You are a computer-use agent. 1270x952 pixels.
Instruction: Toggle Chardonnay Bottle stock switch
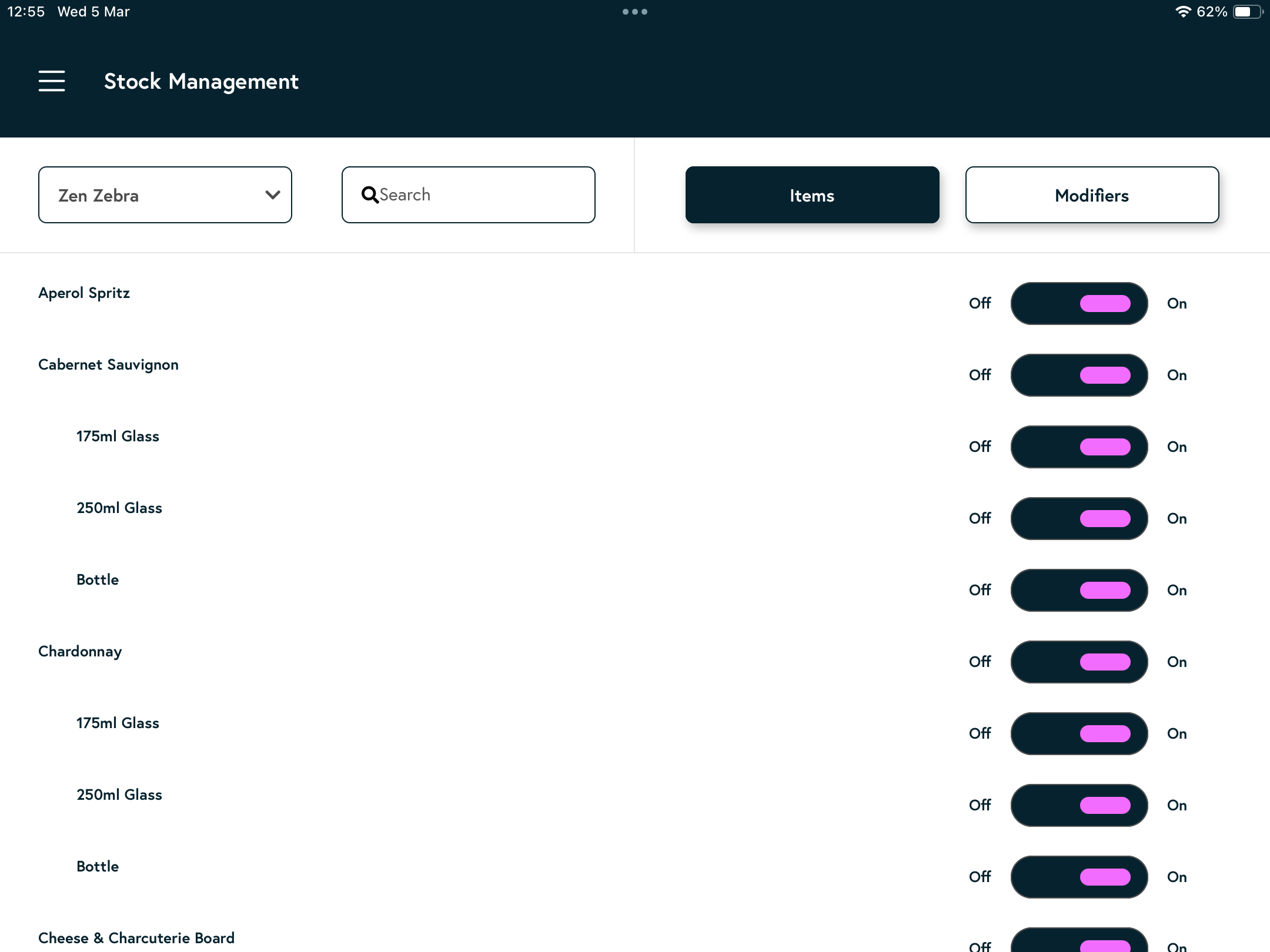[x=1079, y=877]
